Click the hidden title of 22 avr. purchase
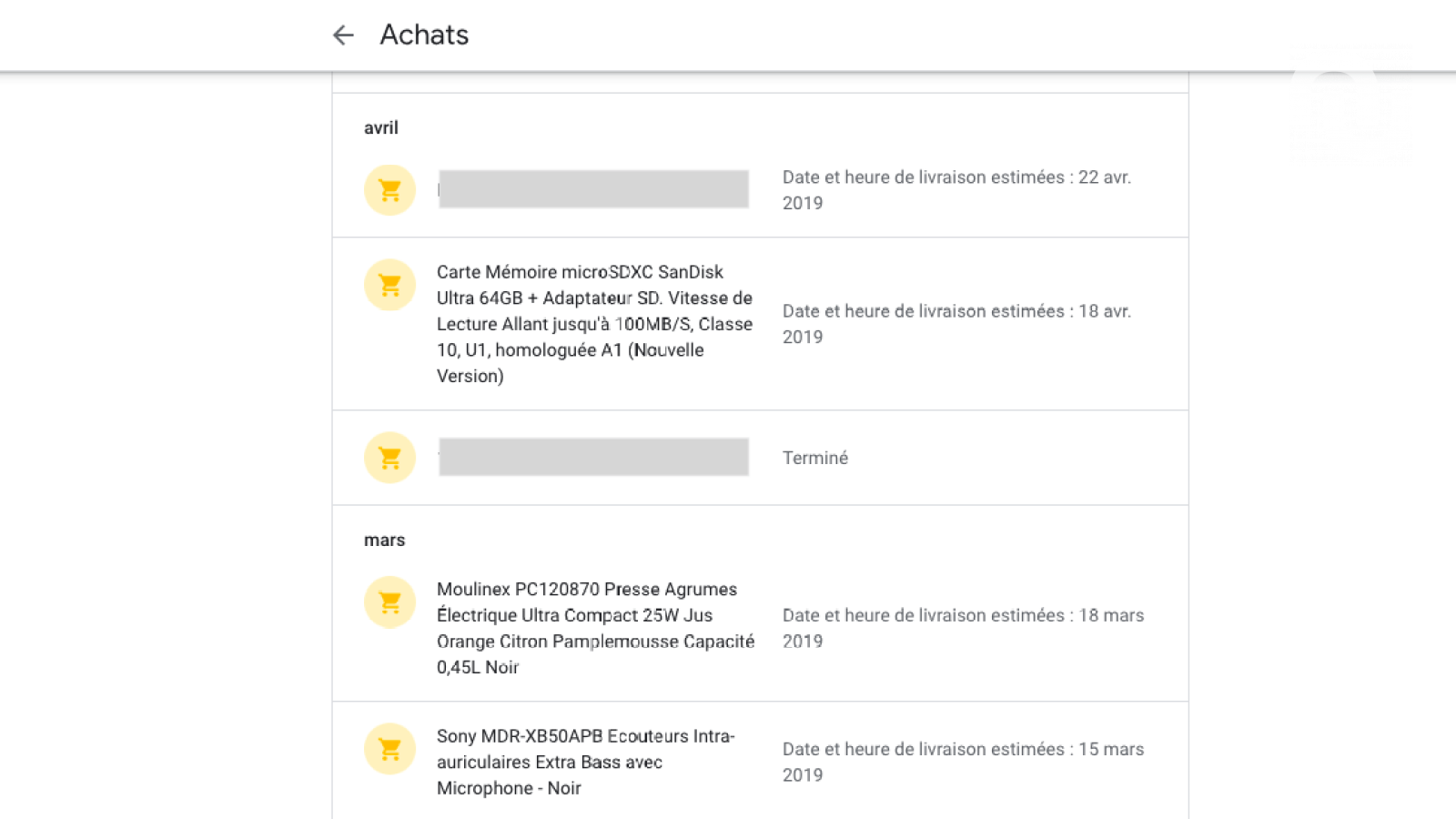This screenshot has height=819, width=1456. pyautogui.click(x=593, y=189)
